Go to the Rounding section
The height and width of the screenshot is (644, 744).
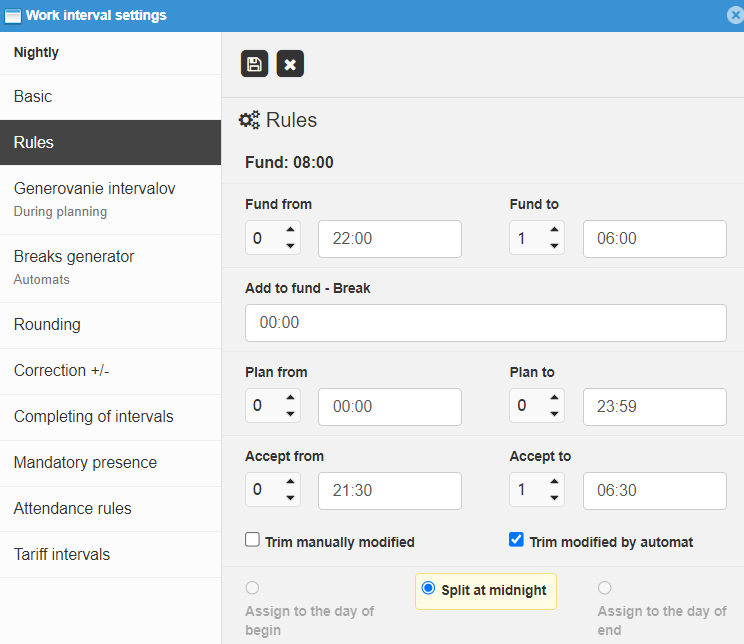[x=111, y=325]
